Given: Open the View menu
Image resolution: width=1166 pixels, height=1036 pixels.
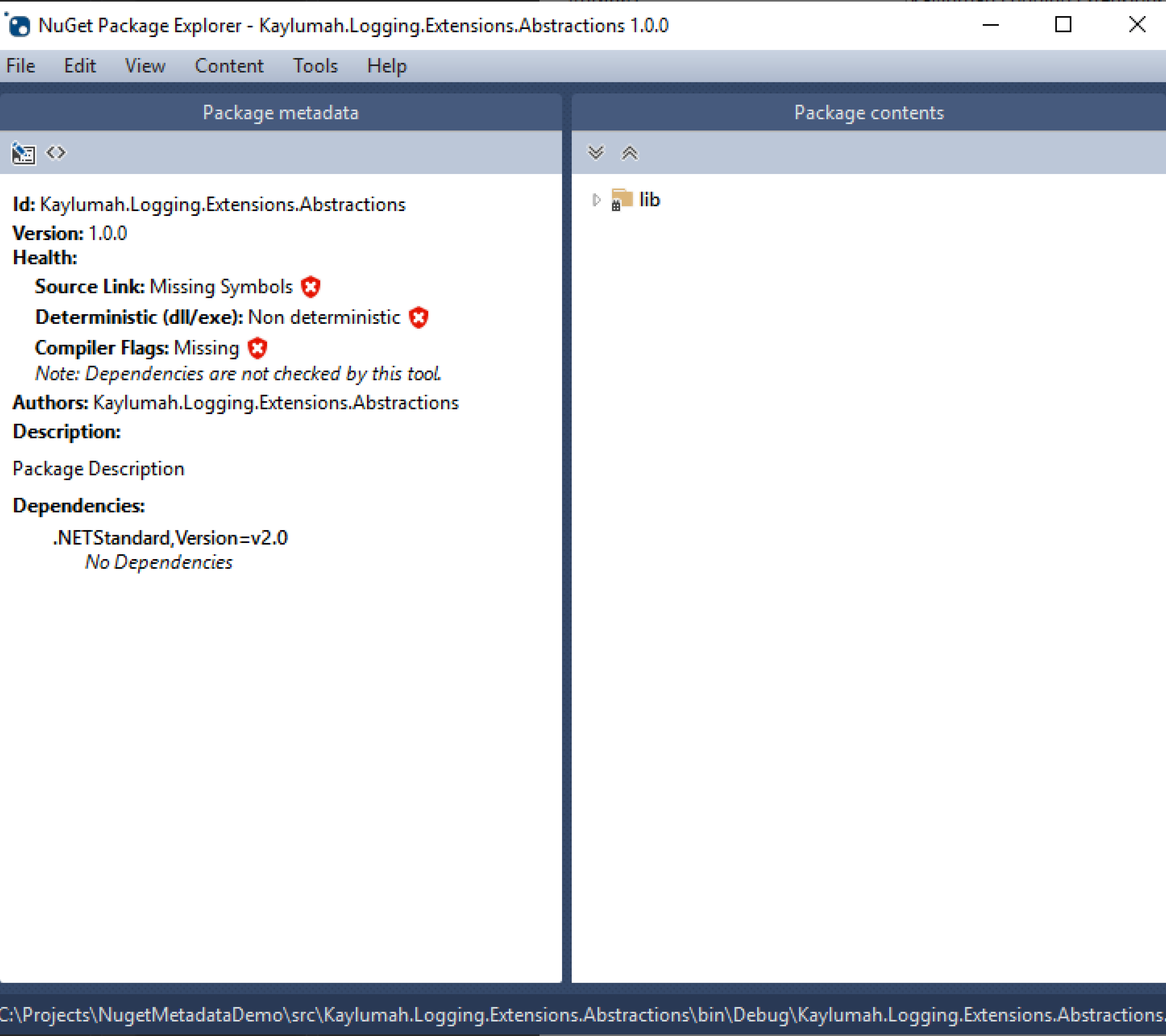Looking at the screenshot, I should point(145,66).
